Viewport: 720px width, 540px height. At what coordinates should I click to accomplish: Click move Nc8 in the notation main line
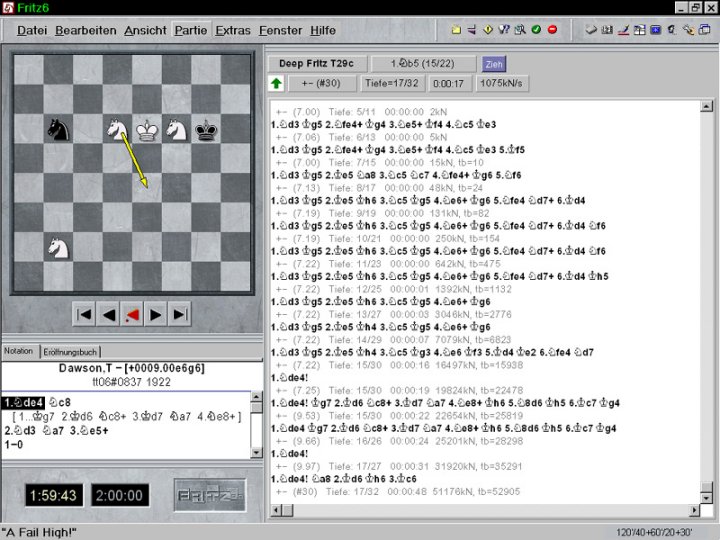click(60, 403)
